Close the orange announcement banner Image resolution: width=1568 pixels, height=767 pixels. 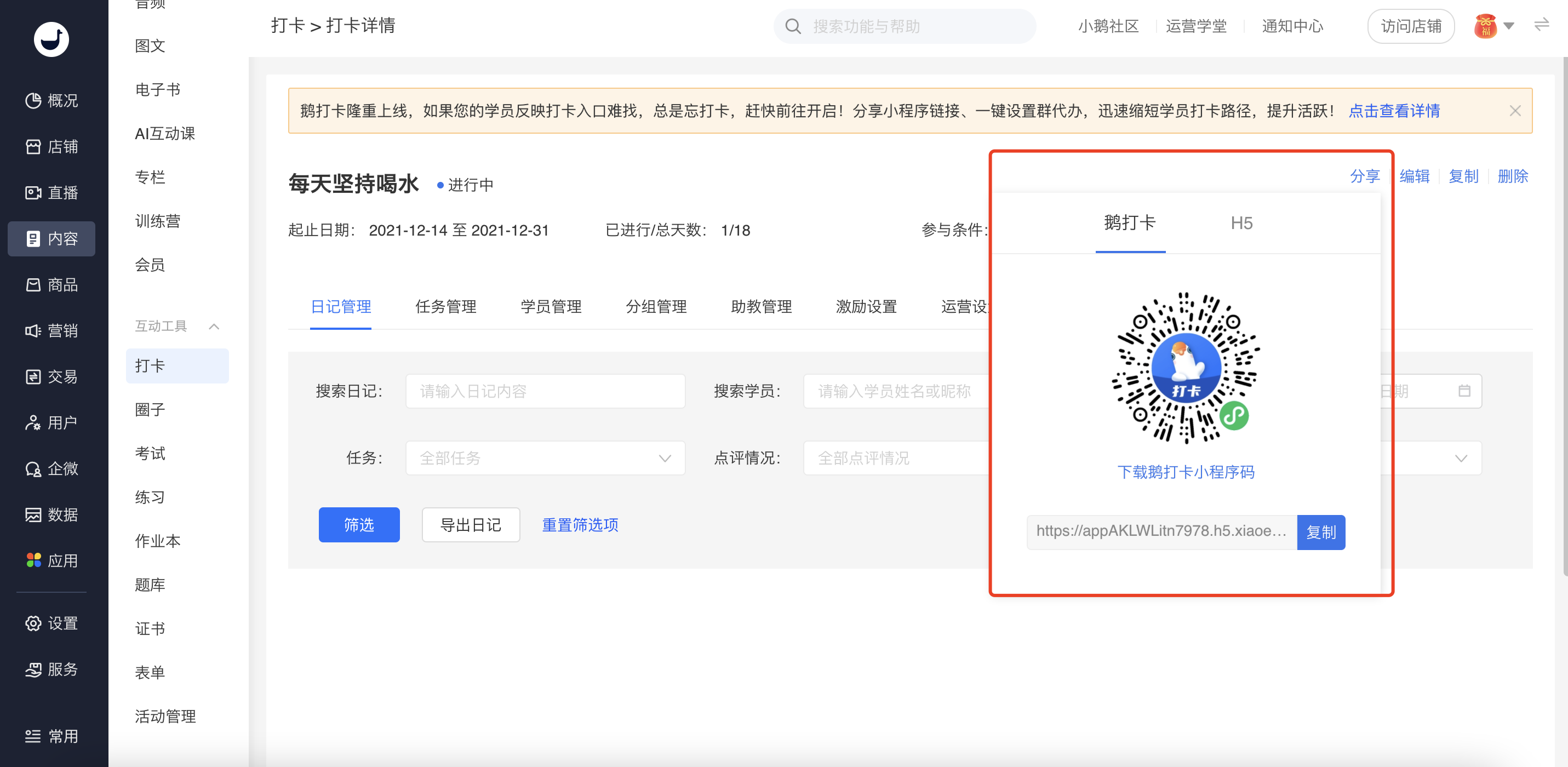[1514, 111]
